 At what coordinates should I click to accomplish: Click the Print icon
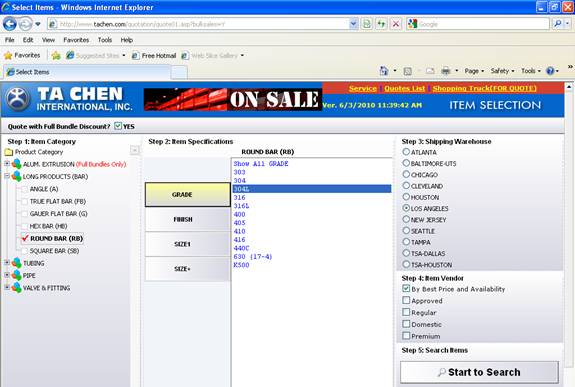[x=446, y=71]
